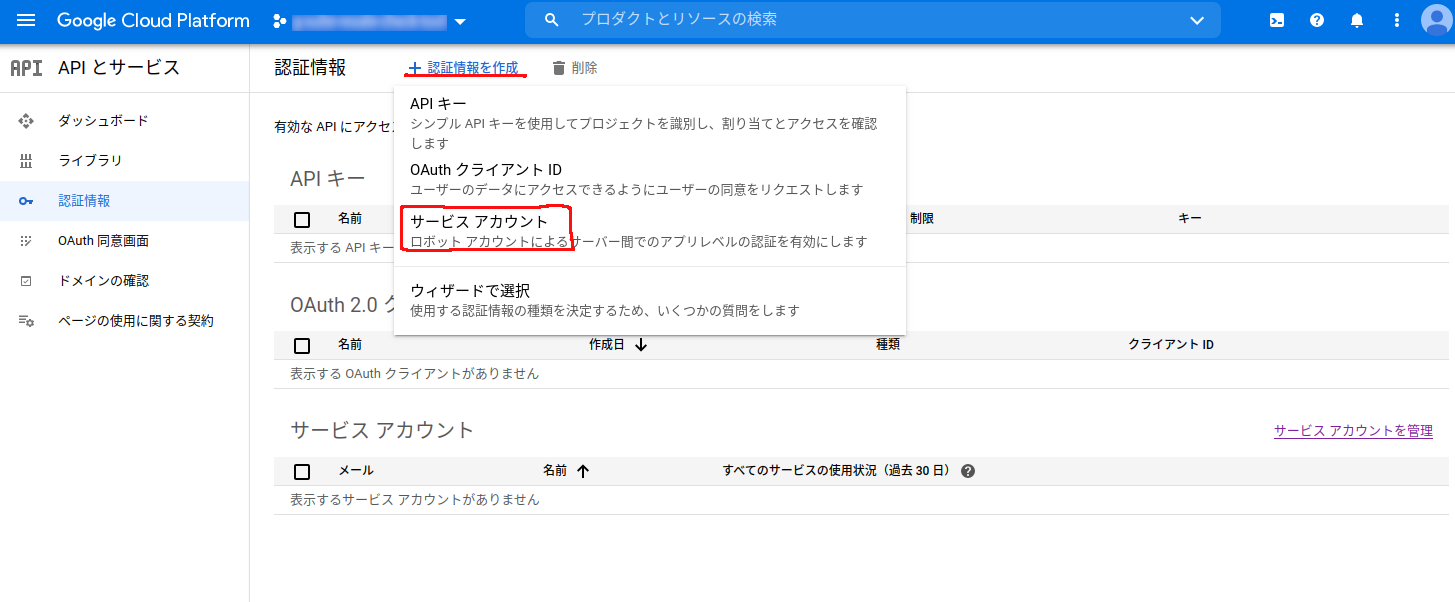Open the three-dot settings menu
Image resolution: width=1455 pixels, height=602 pixels.
click(1397, 20)
